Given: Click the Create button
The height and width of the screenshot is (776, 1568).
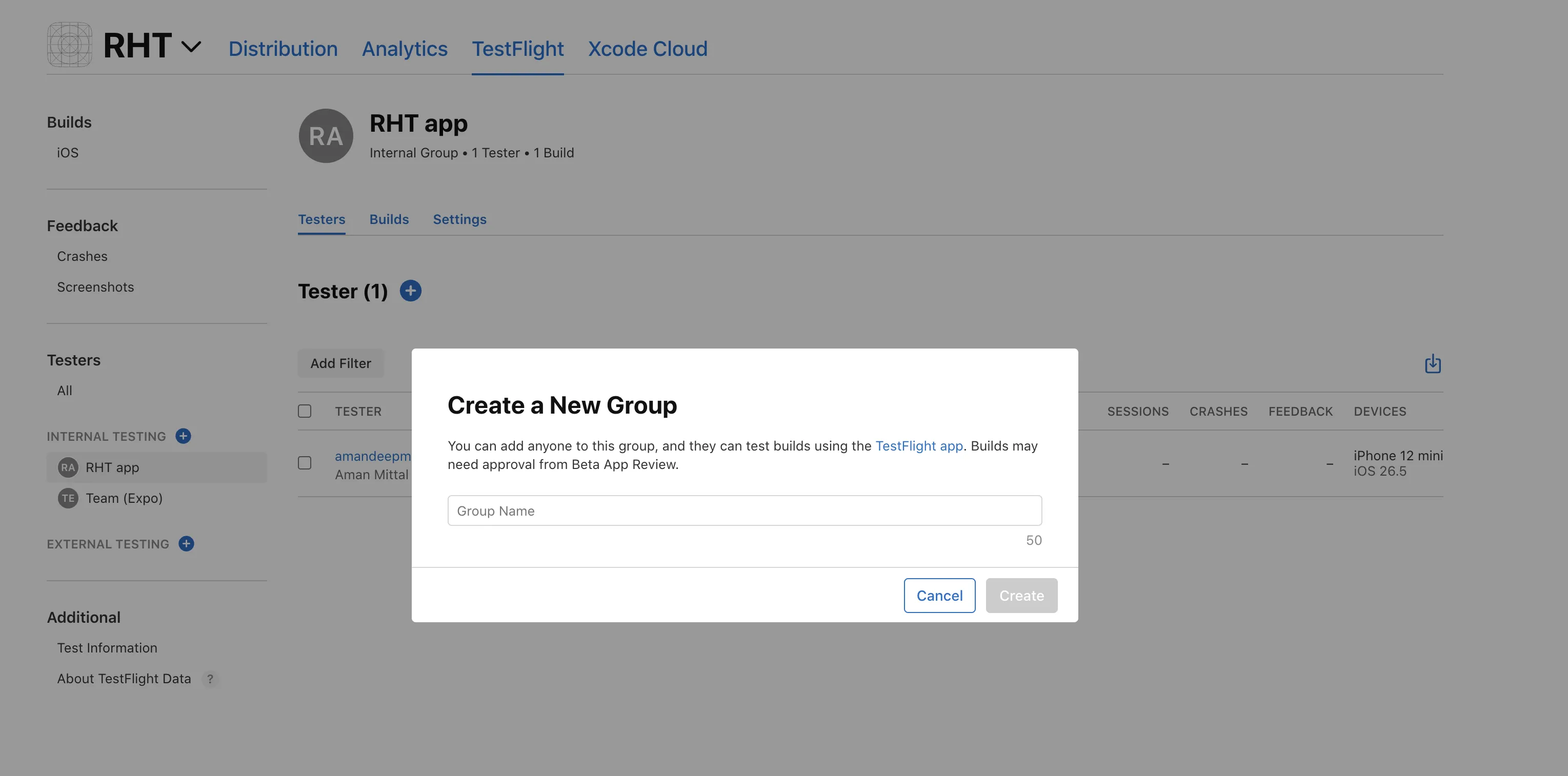Looking at the screenshot, I should (x=1021, y=595).
